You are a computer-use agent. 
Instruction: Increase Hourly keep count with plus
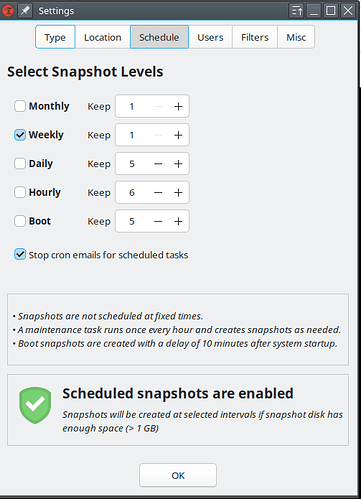178,192
